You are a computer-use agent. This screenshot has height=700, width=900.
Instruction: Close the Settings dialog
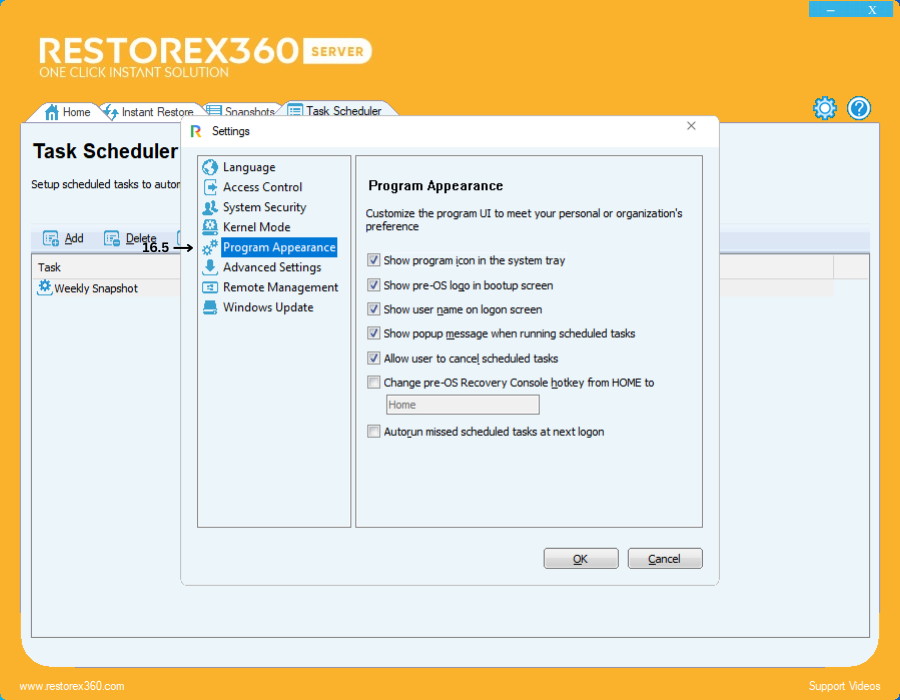point(691,126)
